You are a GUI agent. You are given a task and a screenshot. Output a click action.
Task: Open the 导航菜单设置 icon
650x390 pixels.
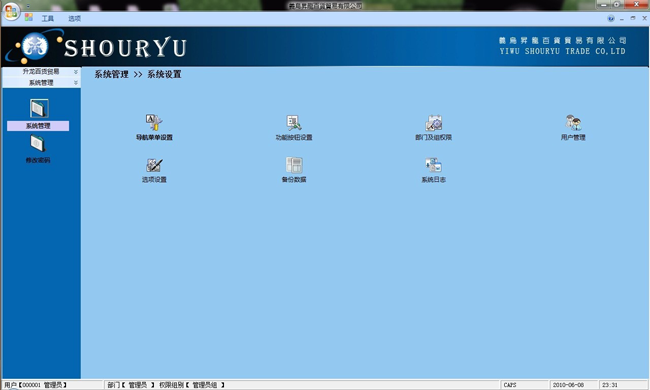point(154,122)
